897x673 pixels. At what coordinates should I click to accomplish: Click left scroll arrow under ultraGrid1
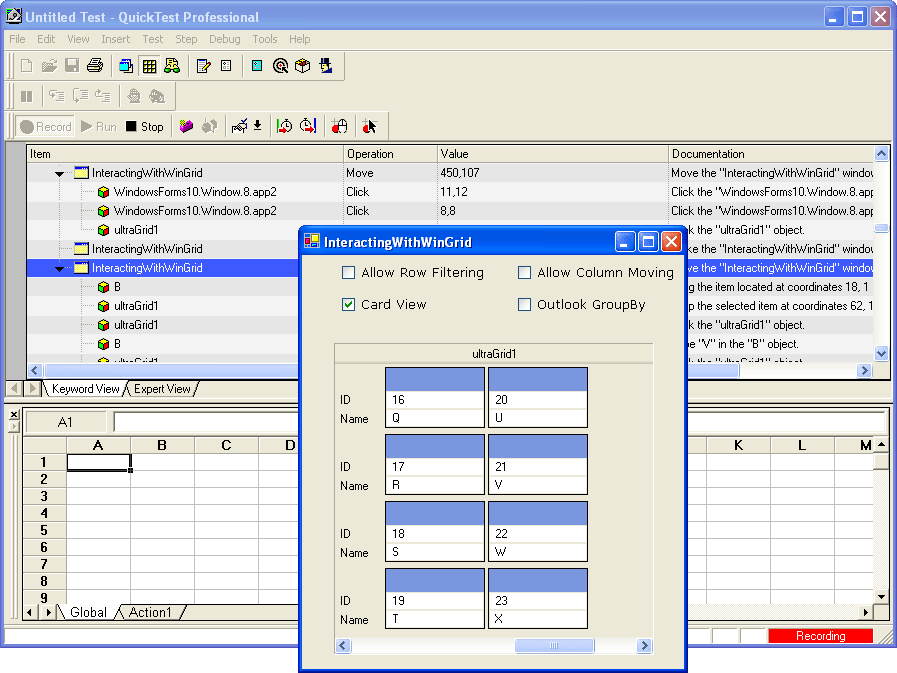[343, 646]
